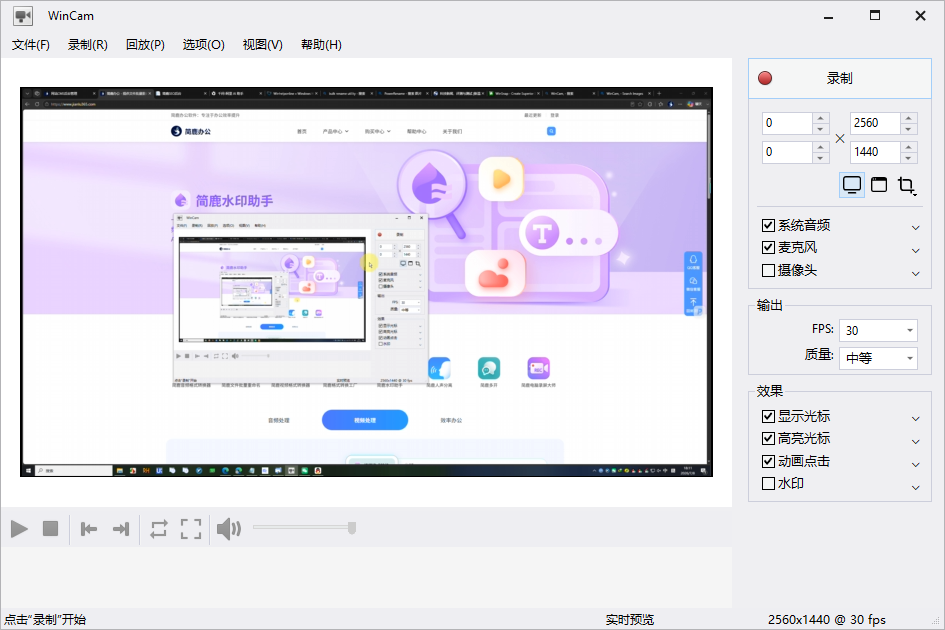The image size is (945, 630).
Task: Click 2560x1440 @ 30 fps status text
Action: coord(827,620)
